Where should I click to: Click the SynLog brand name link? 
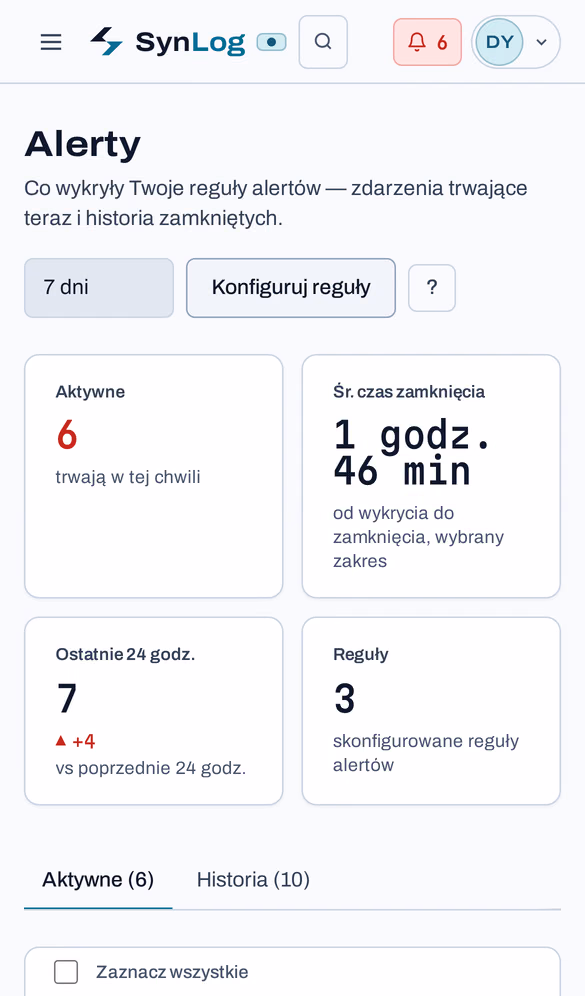click(190, 43)
